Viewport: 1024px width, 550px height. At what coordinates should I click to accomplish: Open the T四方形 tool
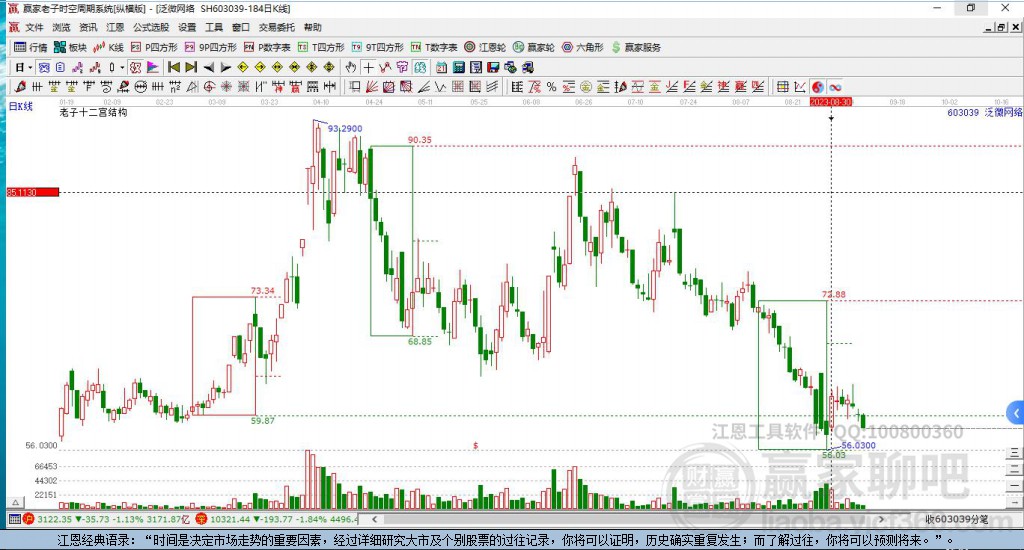321,47
